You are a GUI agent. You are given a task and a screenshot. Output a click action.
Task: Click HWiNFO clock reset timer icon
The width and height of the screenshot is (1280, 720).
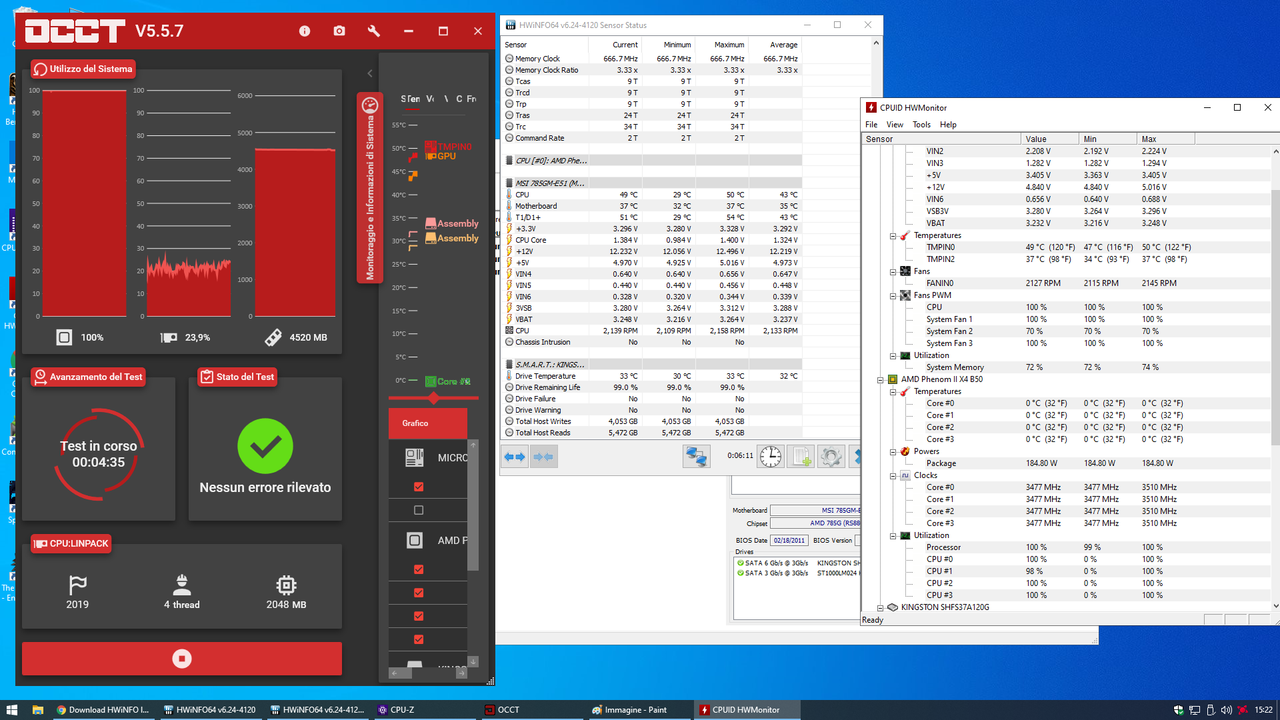click(770, 457)
